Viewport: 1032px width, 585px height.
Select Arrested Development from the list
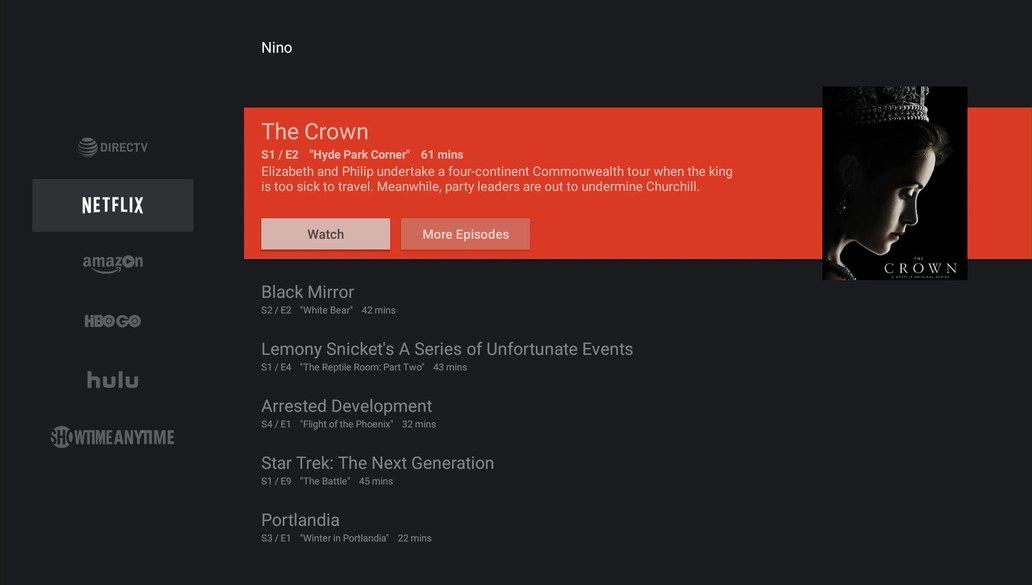point(346,406)
